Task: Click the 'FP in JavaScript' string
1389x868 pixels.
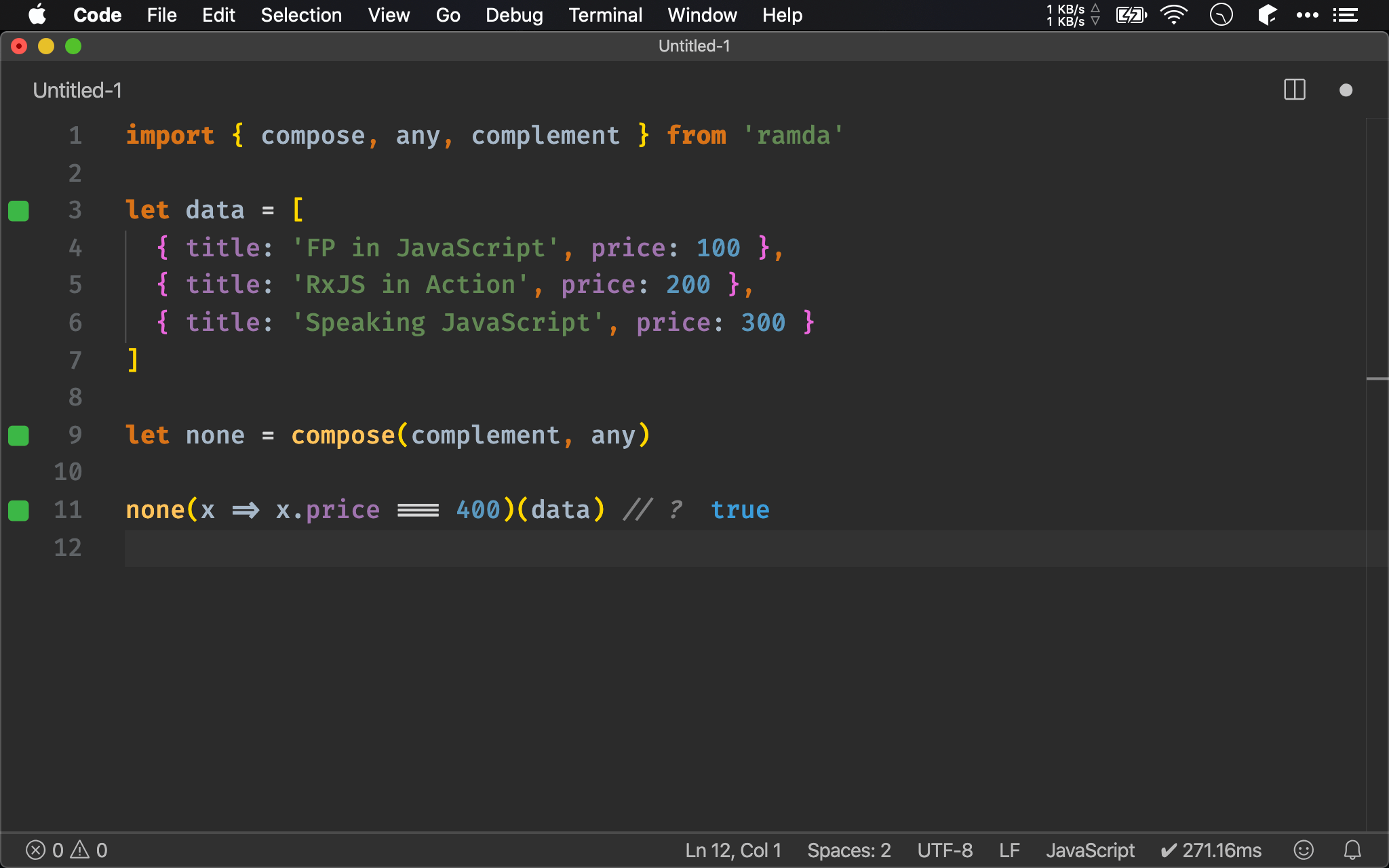Action: (425, 248)
